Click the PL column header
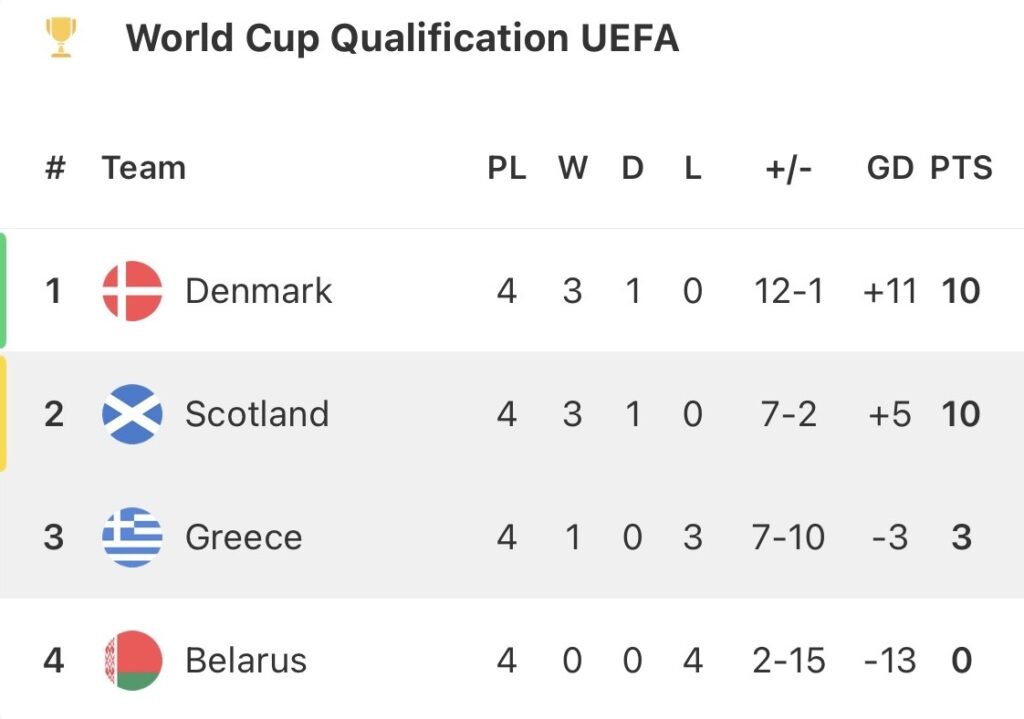 pyautogui.click(x=507, y=168)
